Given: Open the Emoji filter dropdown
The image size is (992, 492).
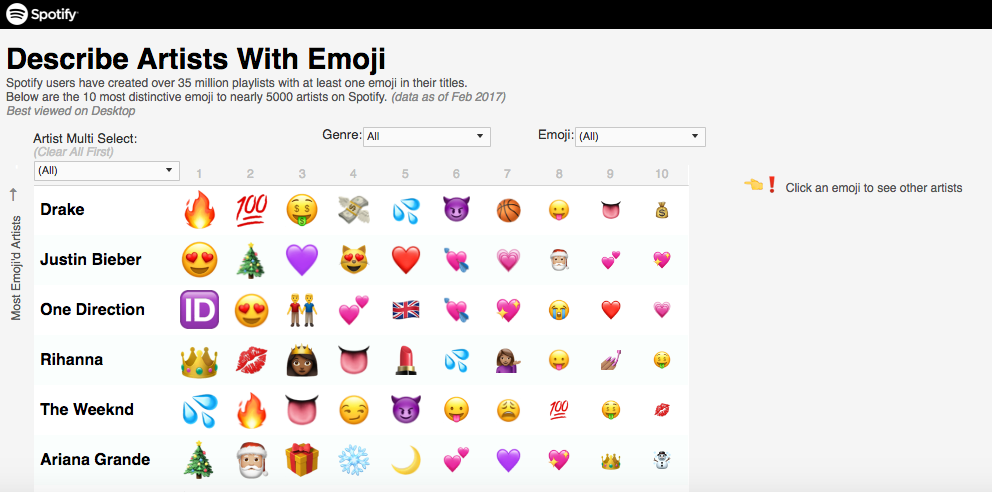Looking at the screenshot, I should (x=640, y=137).
